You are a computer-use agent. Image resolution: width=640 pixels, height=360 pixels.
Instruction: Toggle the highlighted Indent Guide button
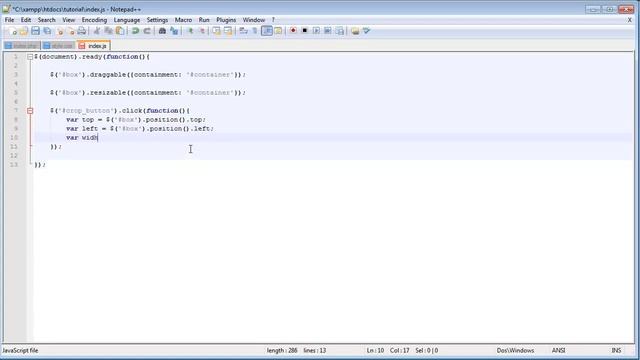pyautogui.click(x=267, y=31)
